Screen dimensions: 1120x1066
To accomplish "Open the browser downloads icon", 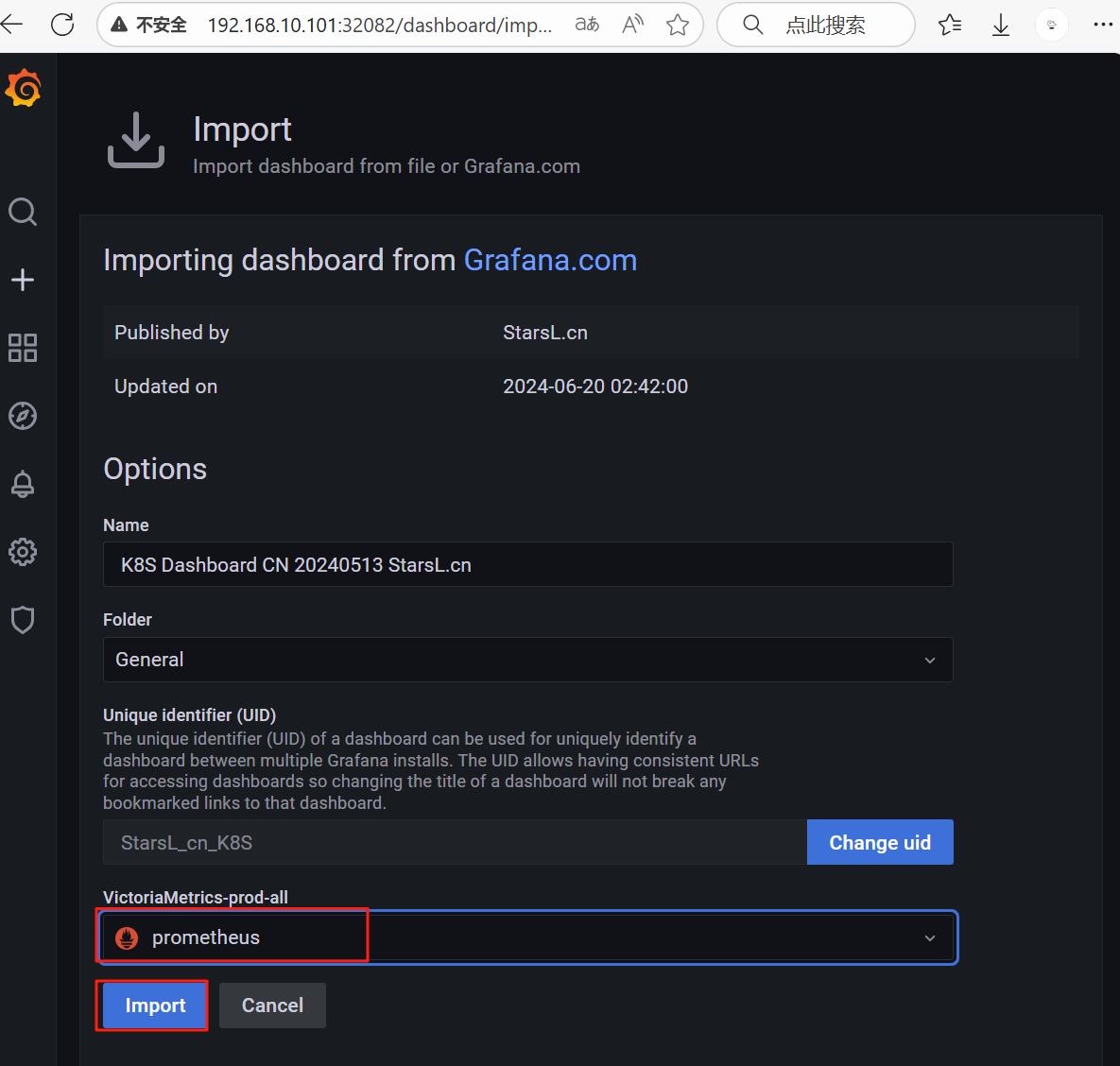I will coord(1001,25).
